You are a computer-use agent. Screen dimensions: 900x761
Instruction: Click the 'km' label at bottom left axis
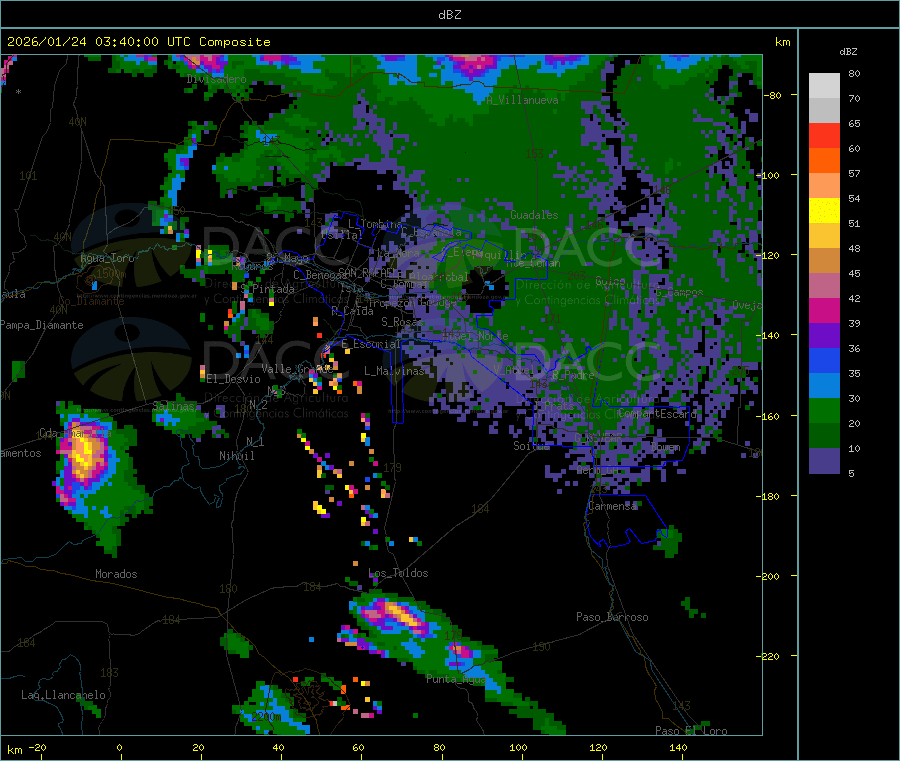(x=14, y=750)
